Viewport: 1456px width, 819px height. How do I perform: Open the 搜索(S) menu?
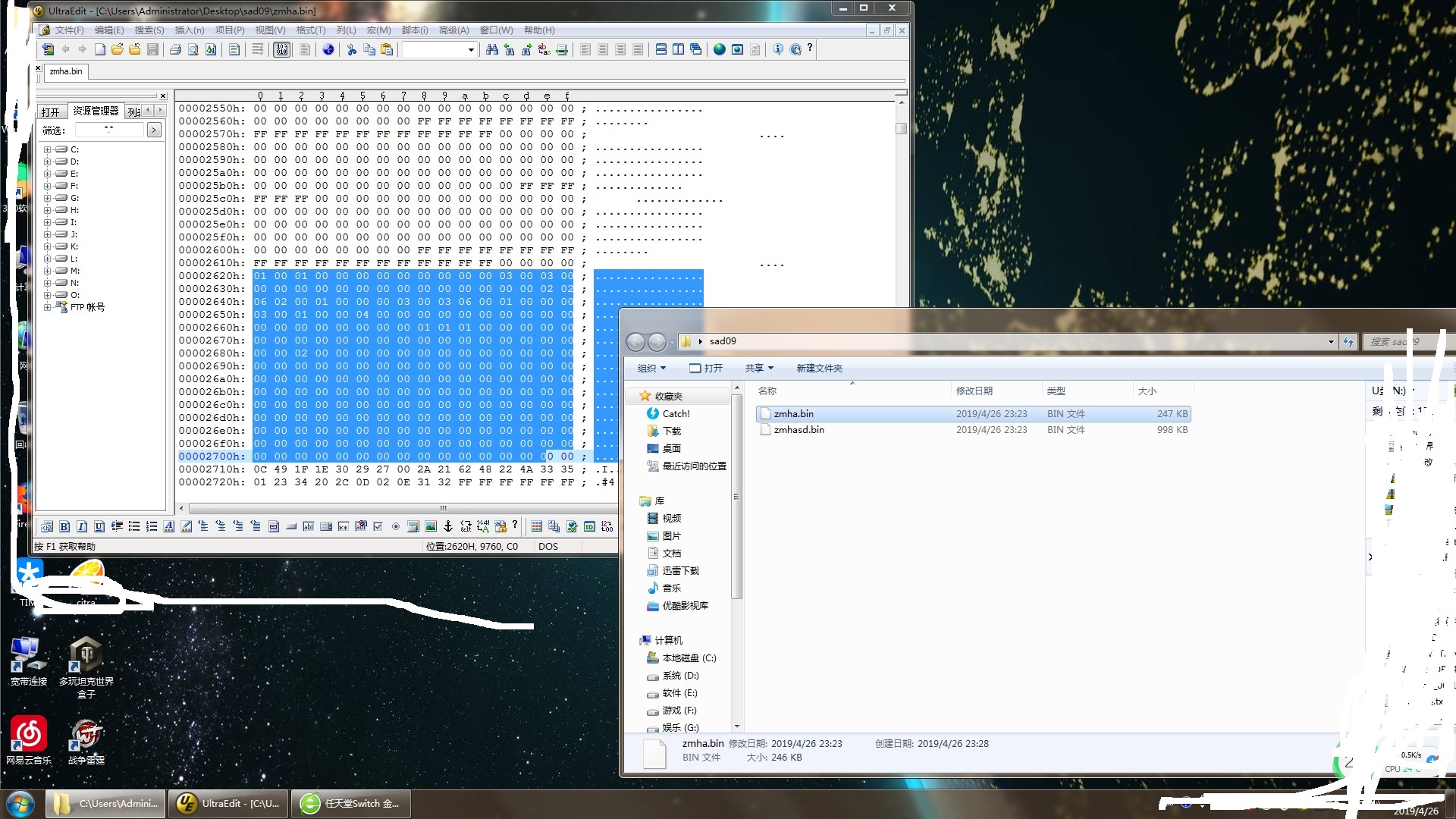pyautogui.click(x=149, y=30)
